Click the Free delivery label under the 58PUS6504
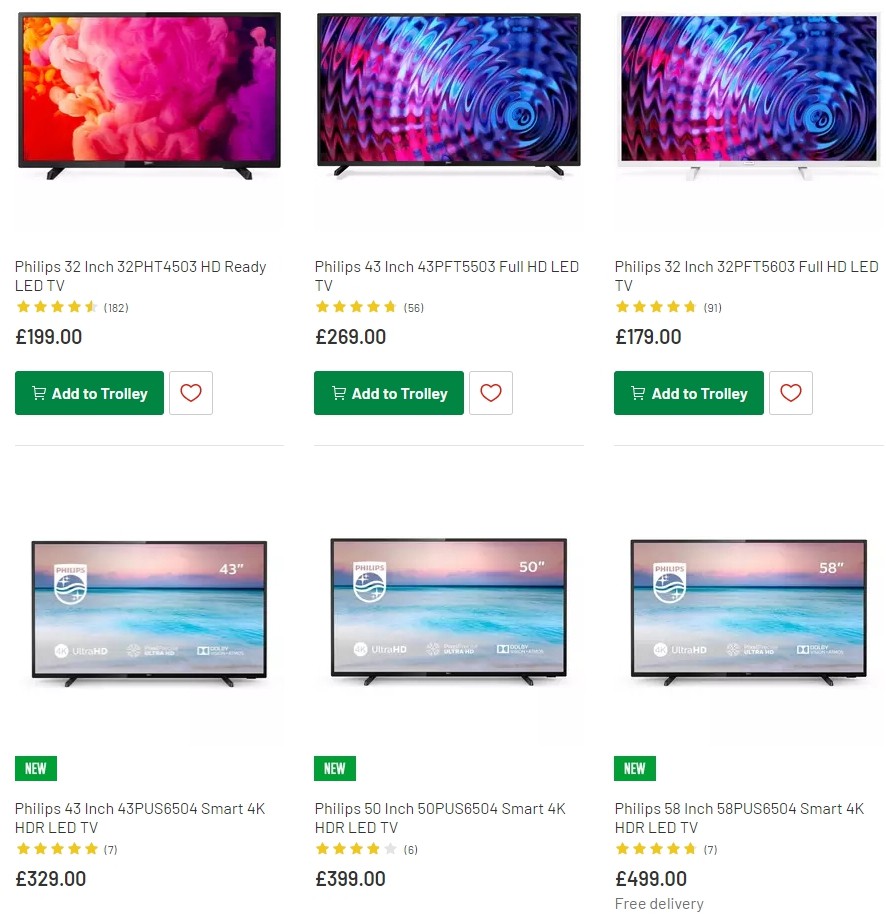 (x=659, y=903)
